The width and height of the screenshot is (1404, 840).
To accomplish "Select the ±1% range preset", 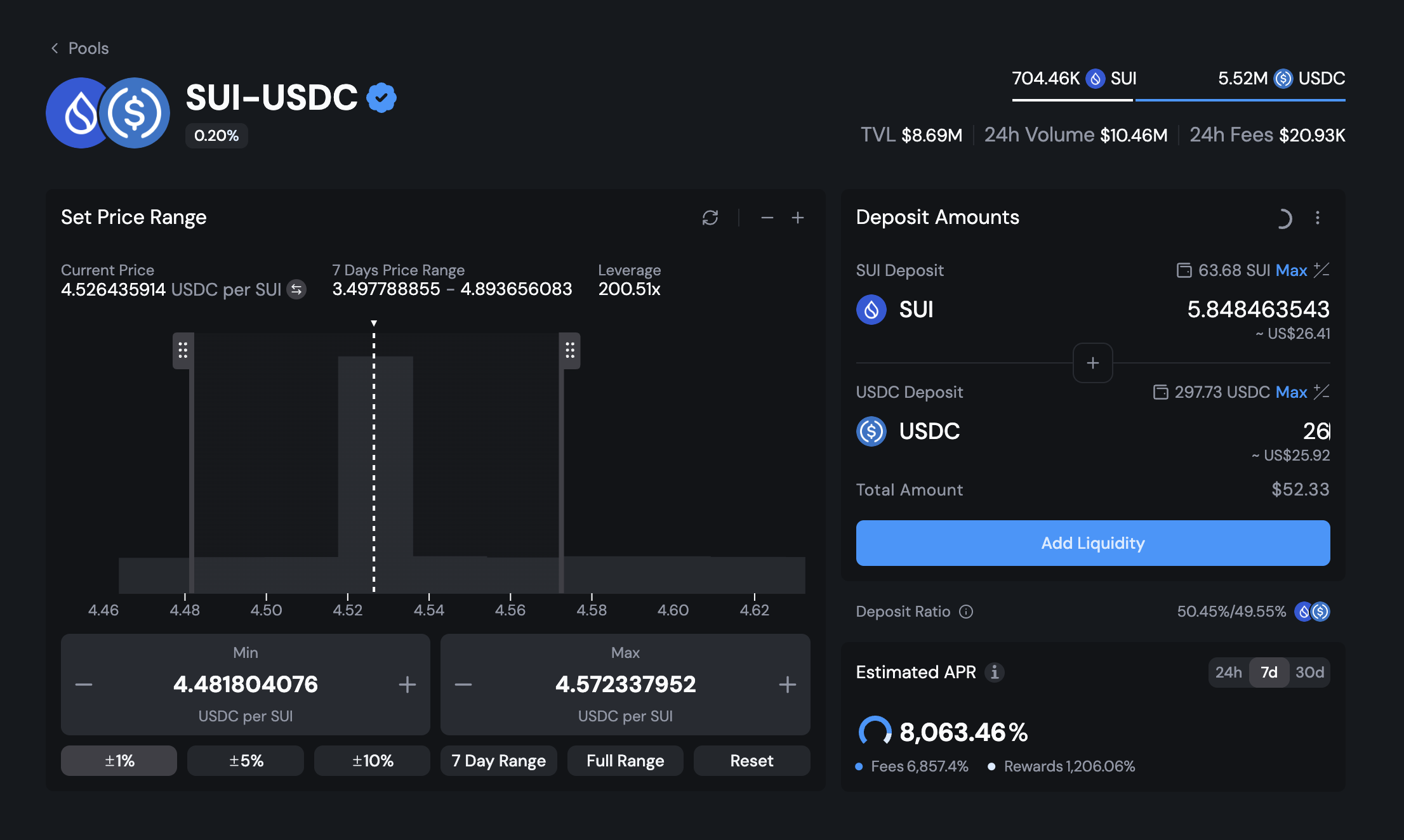I will pyautogui.click(x=119, y=760).
